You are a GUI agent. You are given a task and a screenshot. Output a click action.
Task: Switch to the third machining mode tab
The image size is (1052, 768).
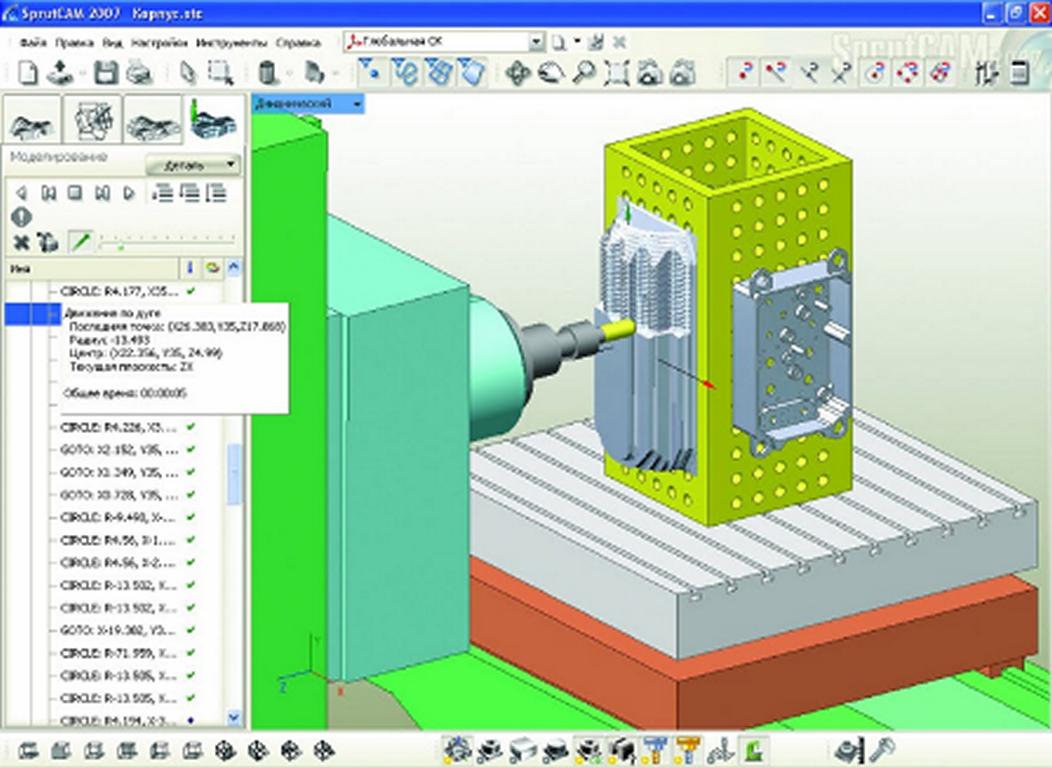coord(153,120)
